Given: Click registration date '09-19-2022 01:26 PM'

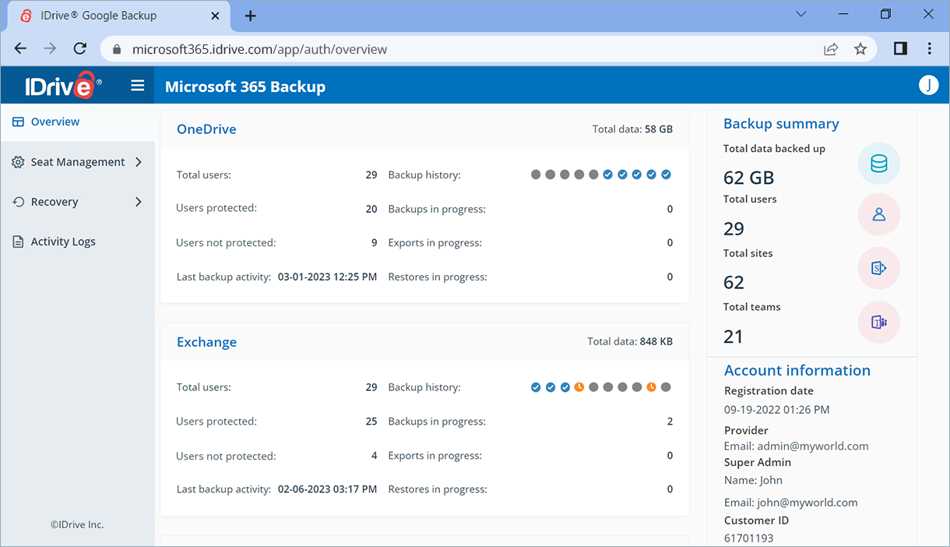Looking at the screenshot, I should pyautogui.click(x=776, y=410).
